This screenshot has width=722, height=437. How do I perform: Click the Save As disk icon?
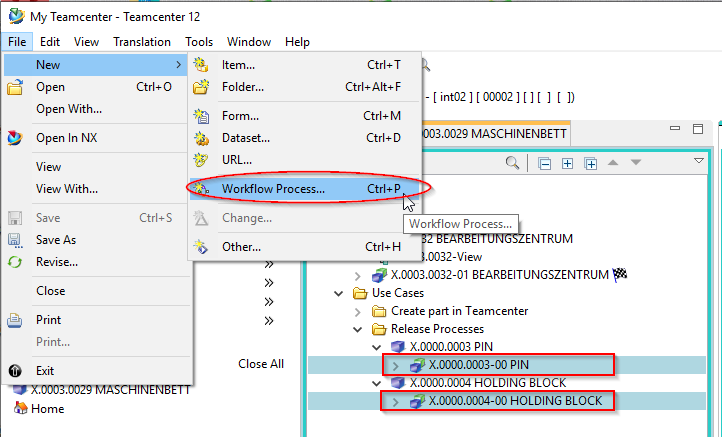[15, 240]
